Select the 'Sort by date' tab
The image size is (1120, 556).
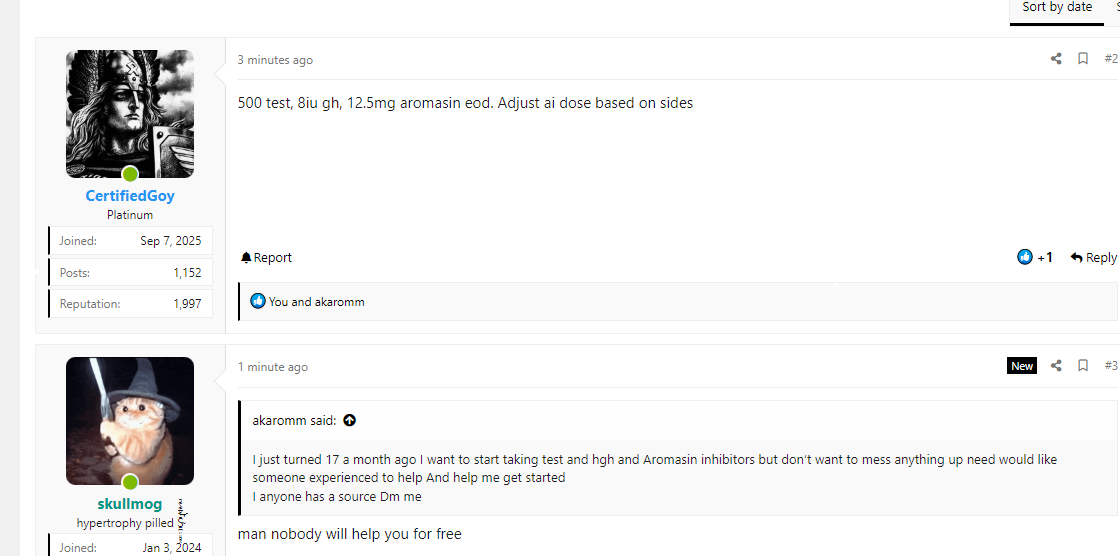tap(1056, 8)
